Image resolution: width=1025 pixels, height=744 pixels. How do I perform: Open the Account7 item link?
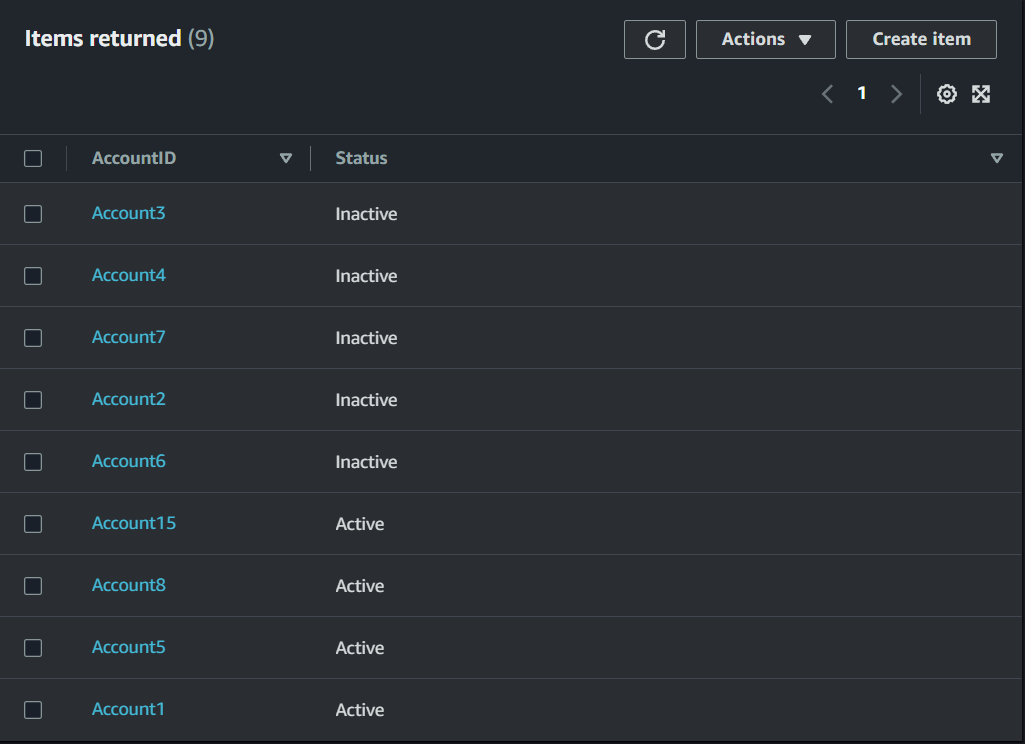(x=129, y=337)
